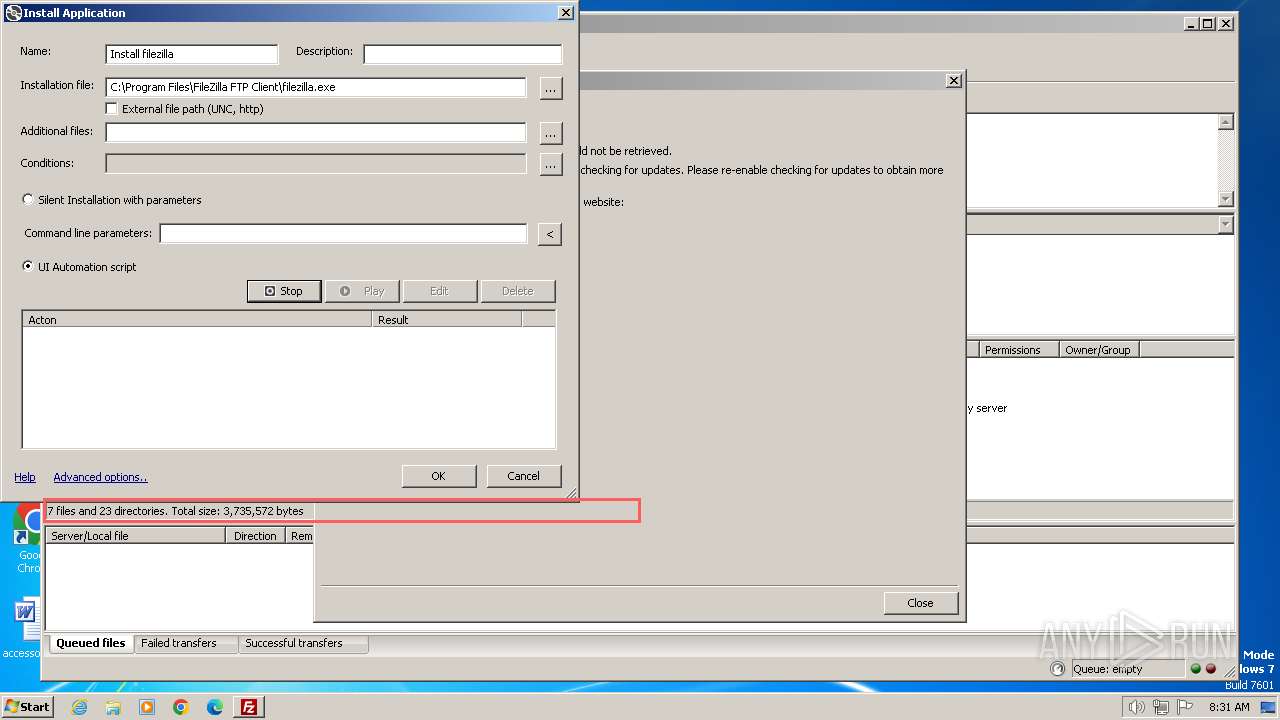Click the Name input field
The width and height of the screenshot is (1280, 720).
(192, 54)
